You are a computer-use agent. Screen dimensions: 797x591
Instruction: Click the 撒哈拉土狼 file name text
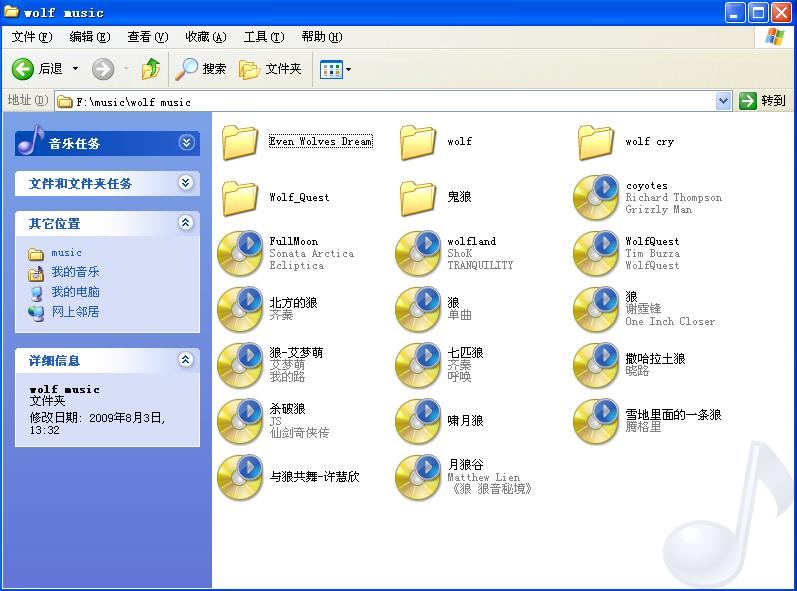655,359
